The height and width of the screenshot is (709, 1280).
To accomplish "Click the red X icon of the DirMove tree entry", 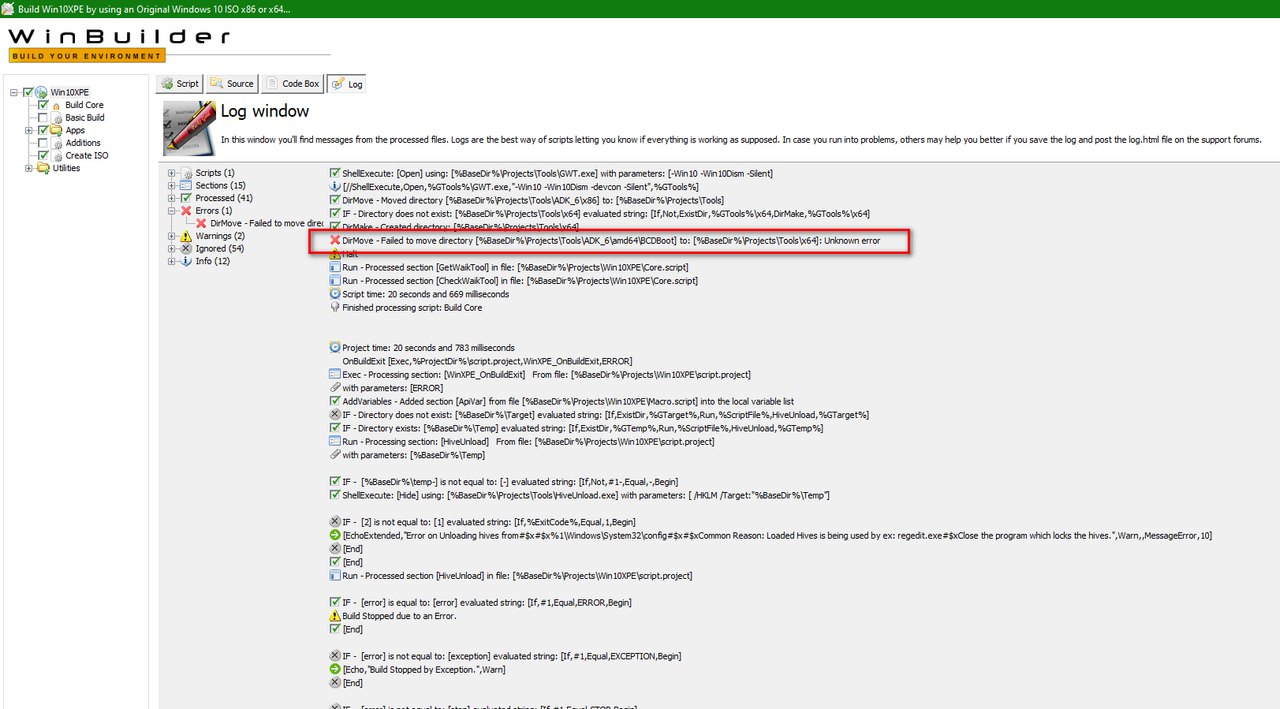I will 201,223.
